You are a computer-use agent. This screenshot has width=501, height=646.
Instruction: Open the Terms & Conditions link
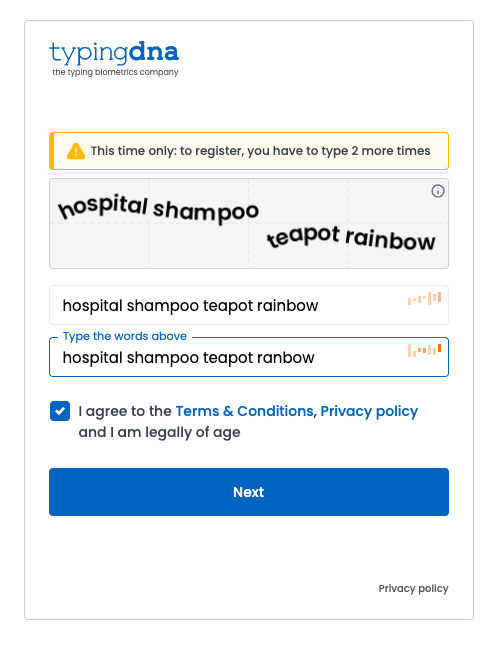click(244, 411)
